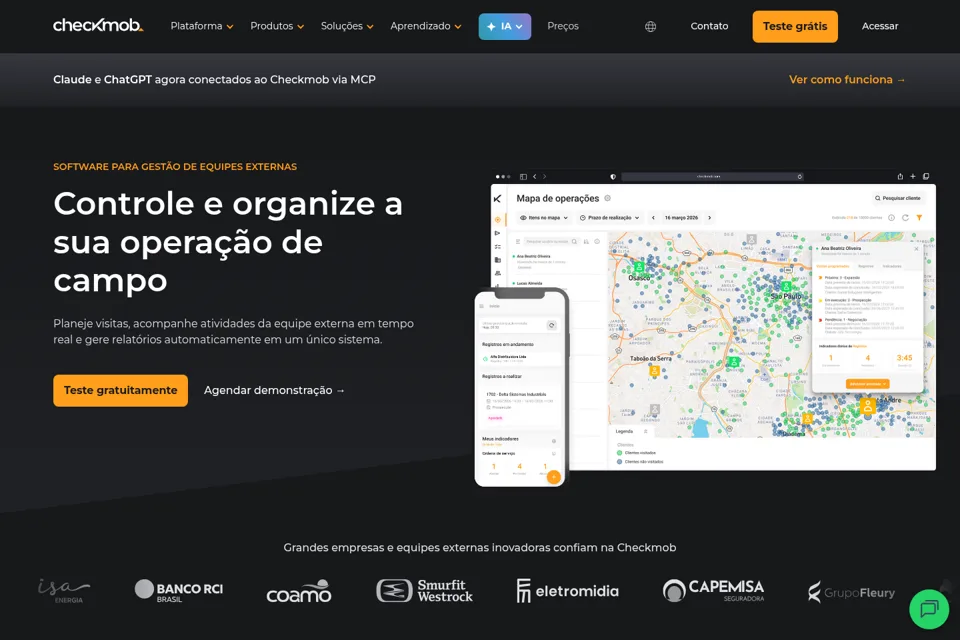Open Itens no mapa dropdown in mockup
The width and height of the screenshot is (960, 640).
tap(544, 217)
